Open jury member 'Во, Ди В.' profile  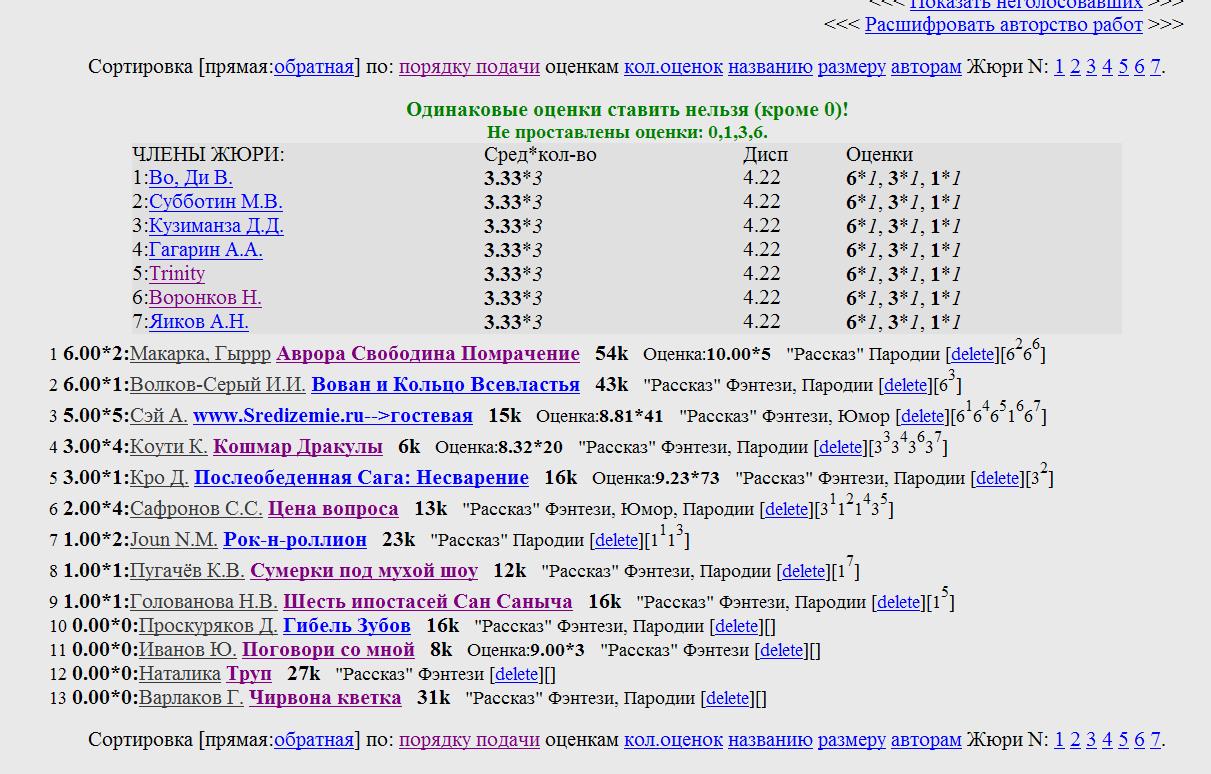[x=191, y=178]
